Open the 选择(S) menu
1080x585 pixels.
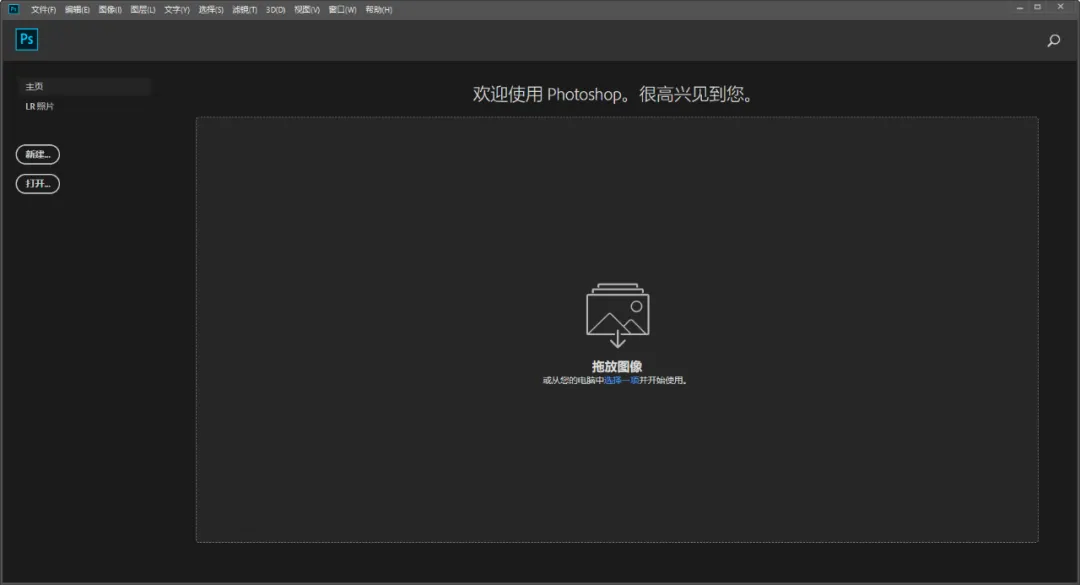coord(211,10)
